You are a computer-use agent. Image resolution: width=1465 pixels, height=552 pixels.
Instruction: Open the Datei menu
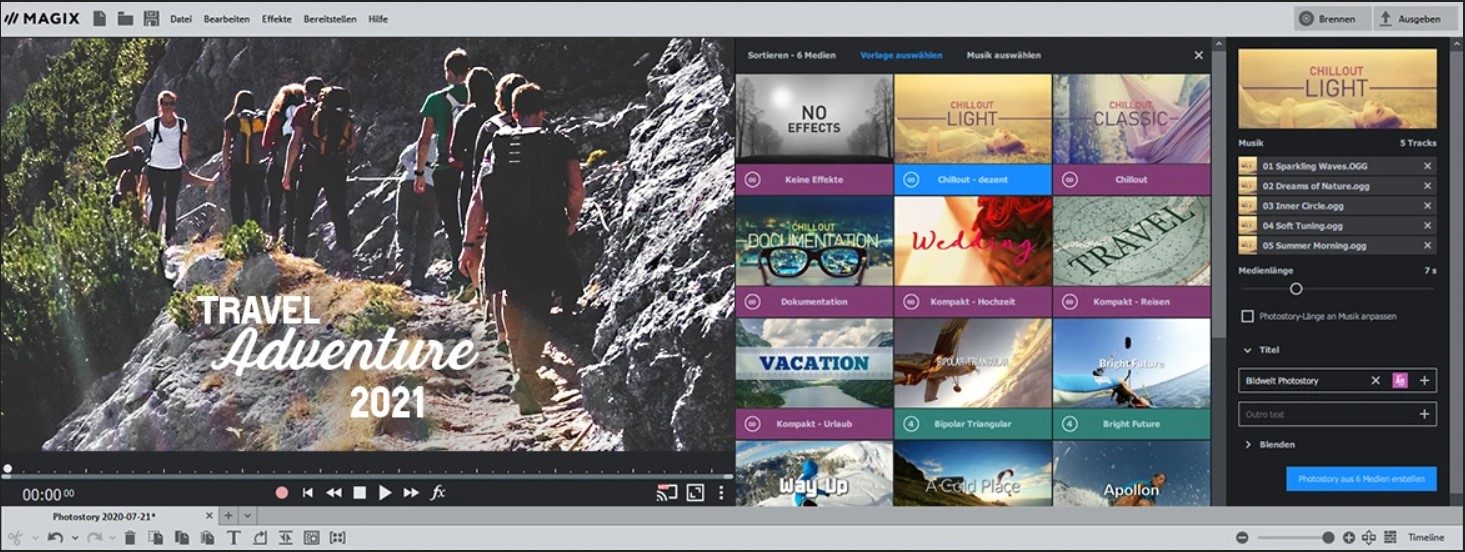click(181, 19)
